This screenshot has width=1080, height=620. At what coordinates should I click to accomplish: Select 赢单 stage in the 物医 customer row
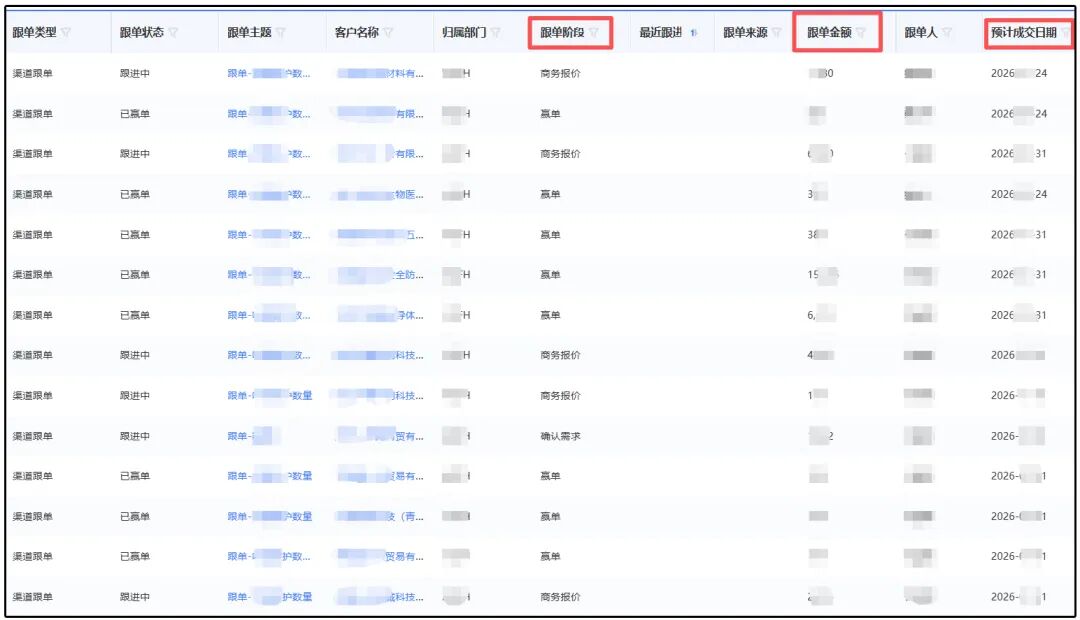(x=550, y=194)
